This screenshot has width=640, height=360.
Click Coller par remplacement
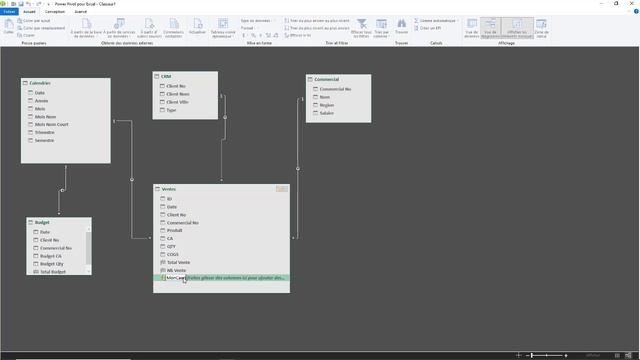tap(41, 28)
